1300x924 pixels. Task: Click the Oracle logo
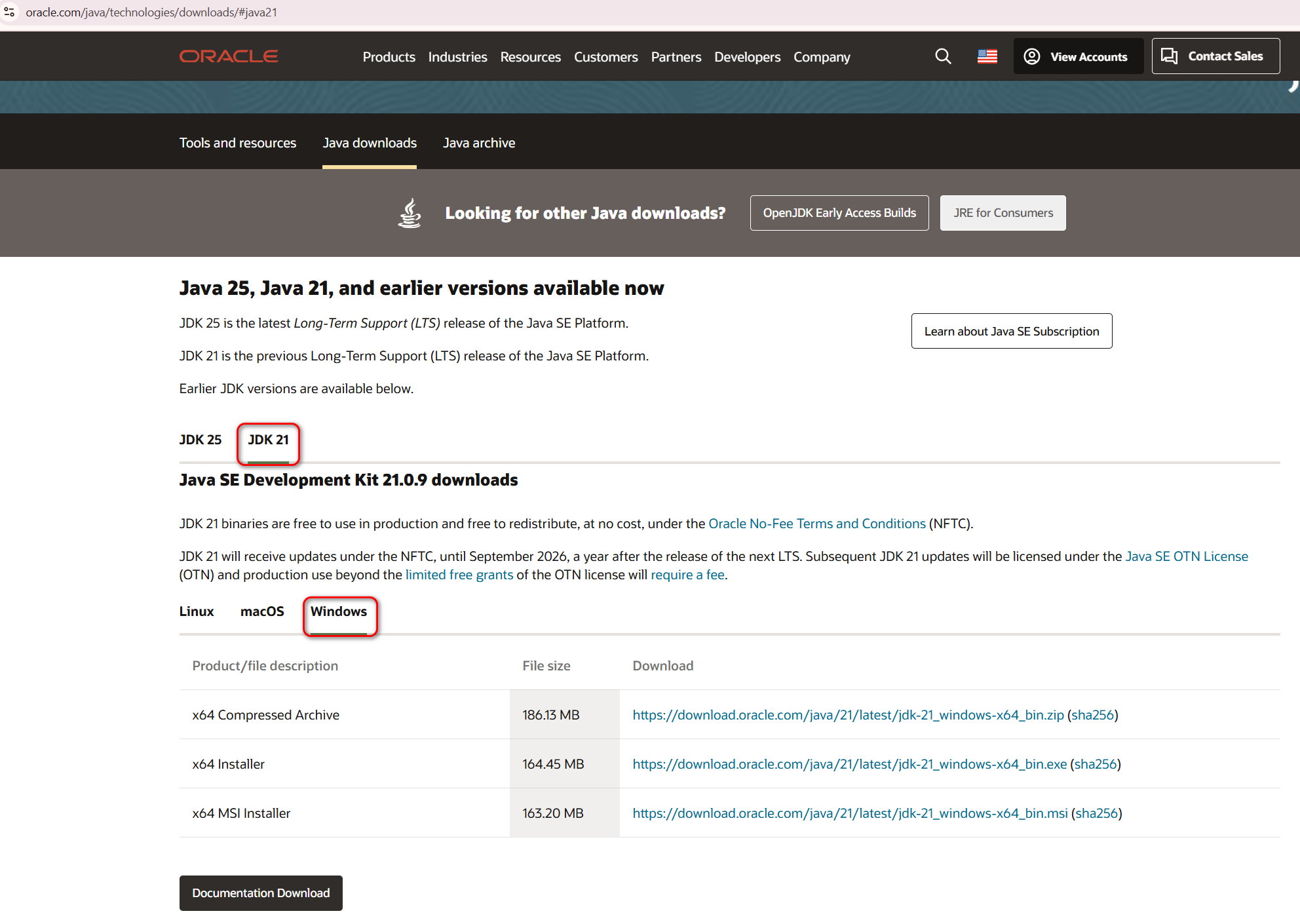pyautogui.click(x=229, y=56)
